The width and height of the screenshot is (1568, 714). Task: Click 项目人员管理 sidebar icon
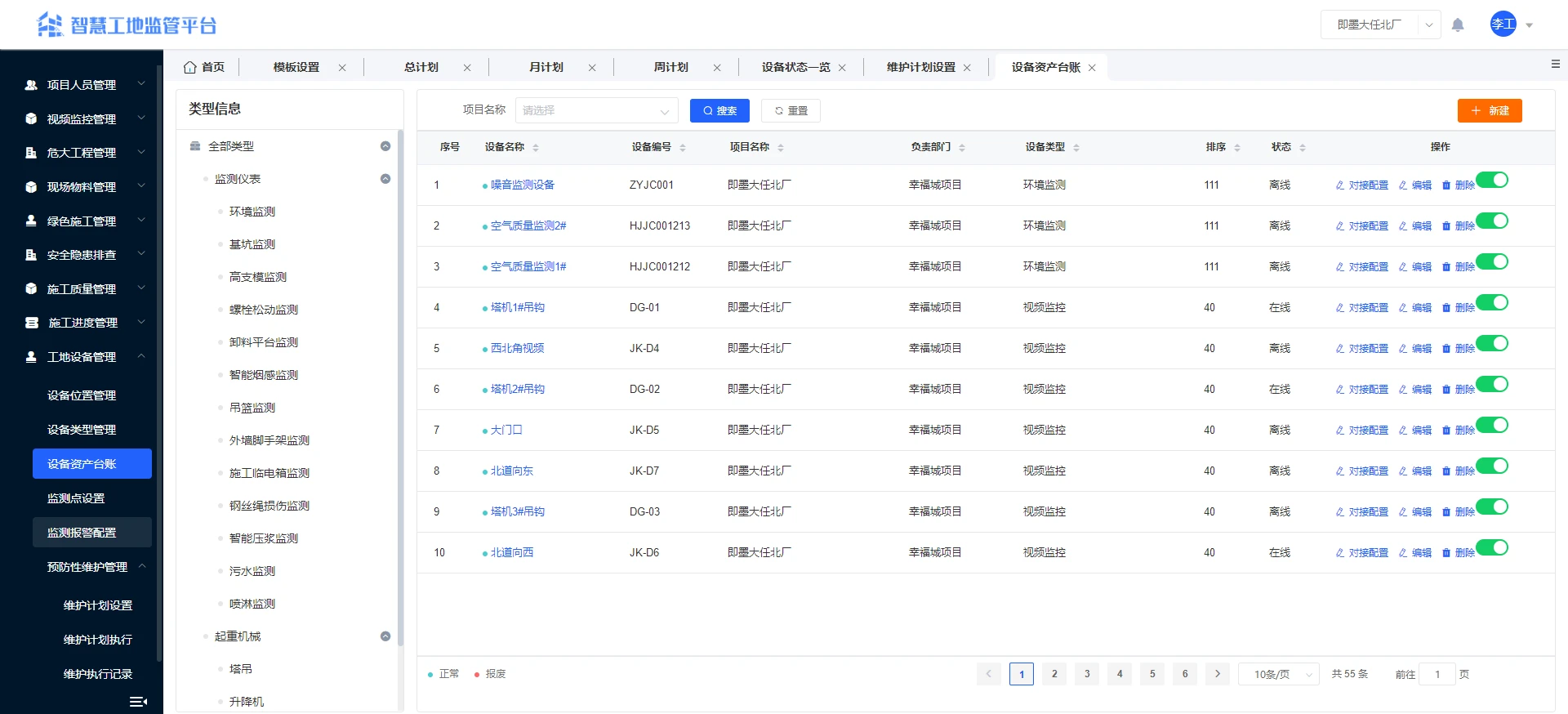tap(31, 85)
